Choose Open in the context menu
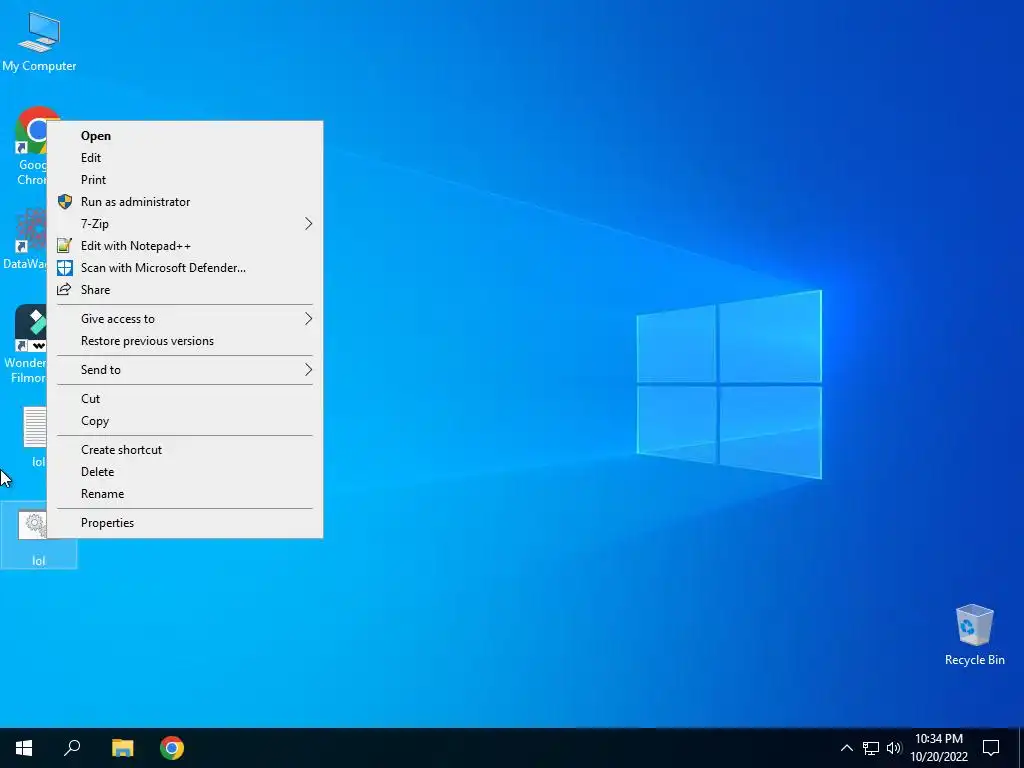1024x768 pixels. point(185,136)
